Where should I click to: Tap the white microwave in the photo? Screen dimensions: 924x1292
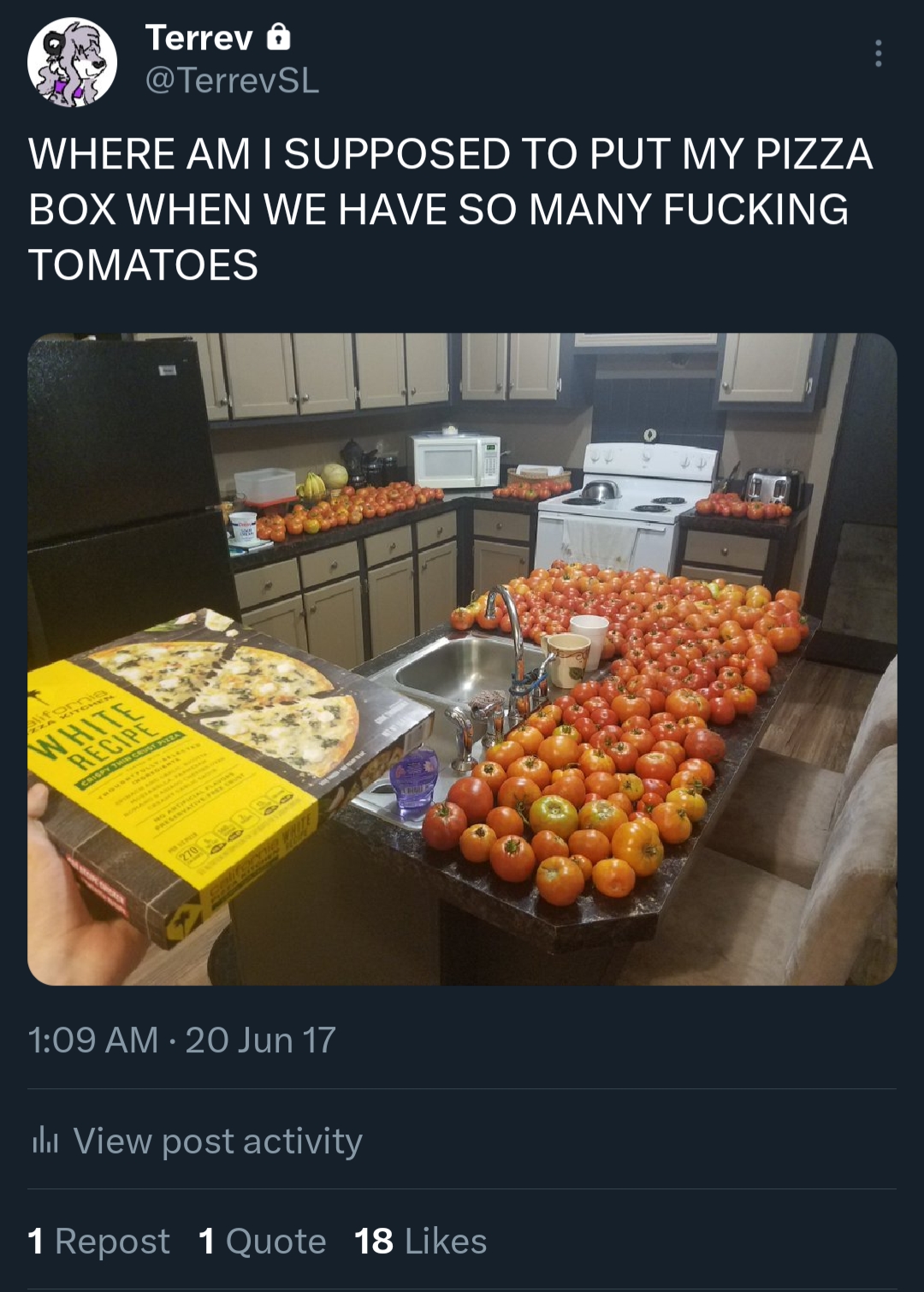tap(455, 460)
